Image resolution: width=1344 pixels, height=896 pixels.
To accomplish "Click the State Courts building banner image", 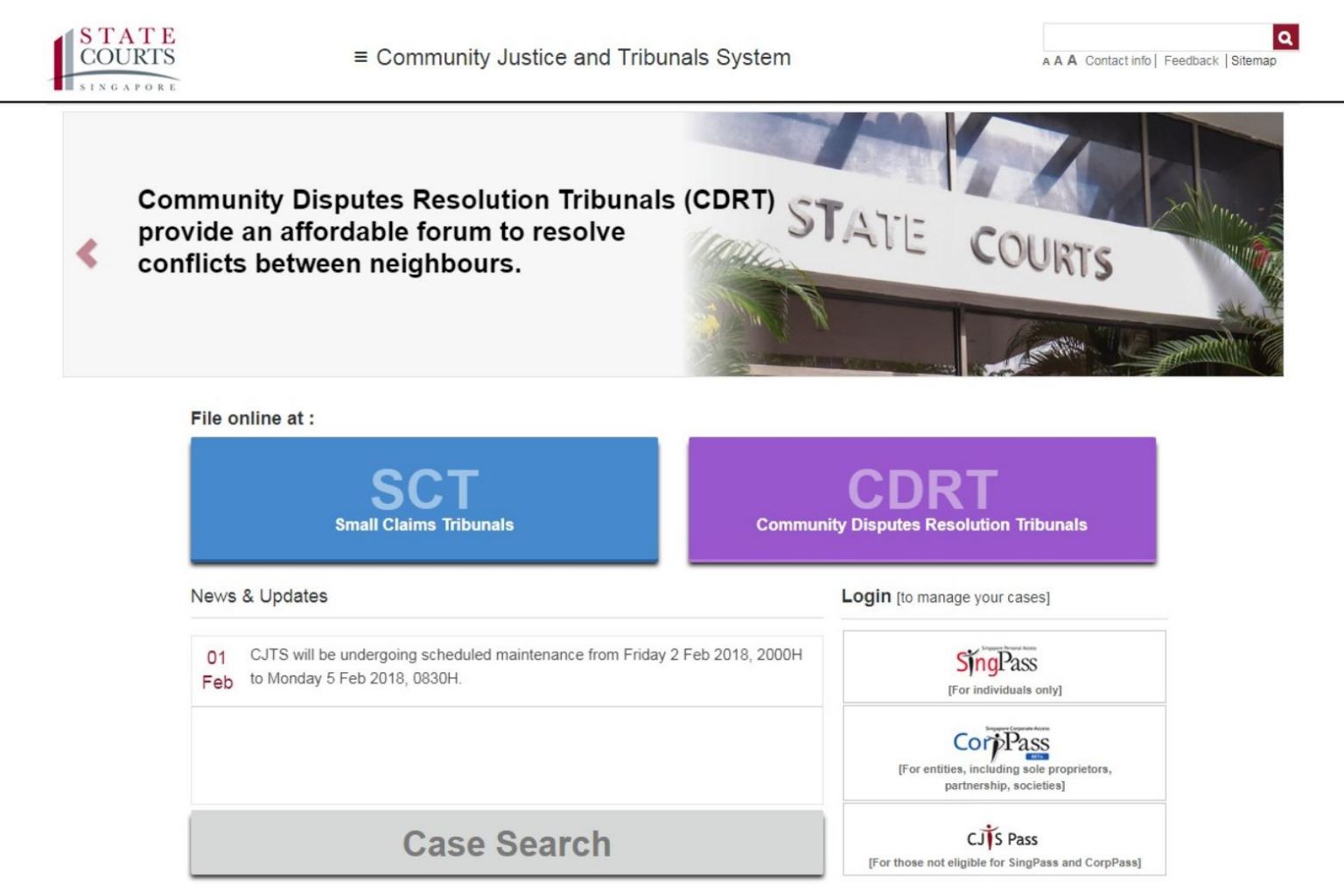I will tap(983, 244).
